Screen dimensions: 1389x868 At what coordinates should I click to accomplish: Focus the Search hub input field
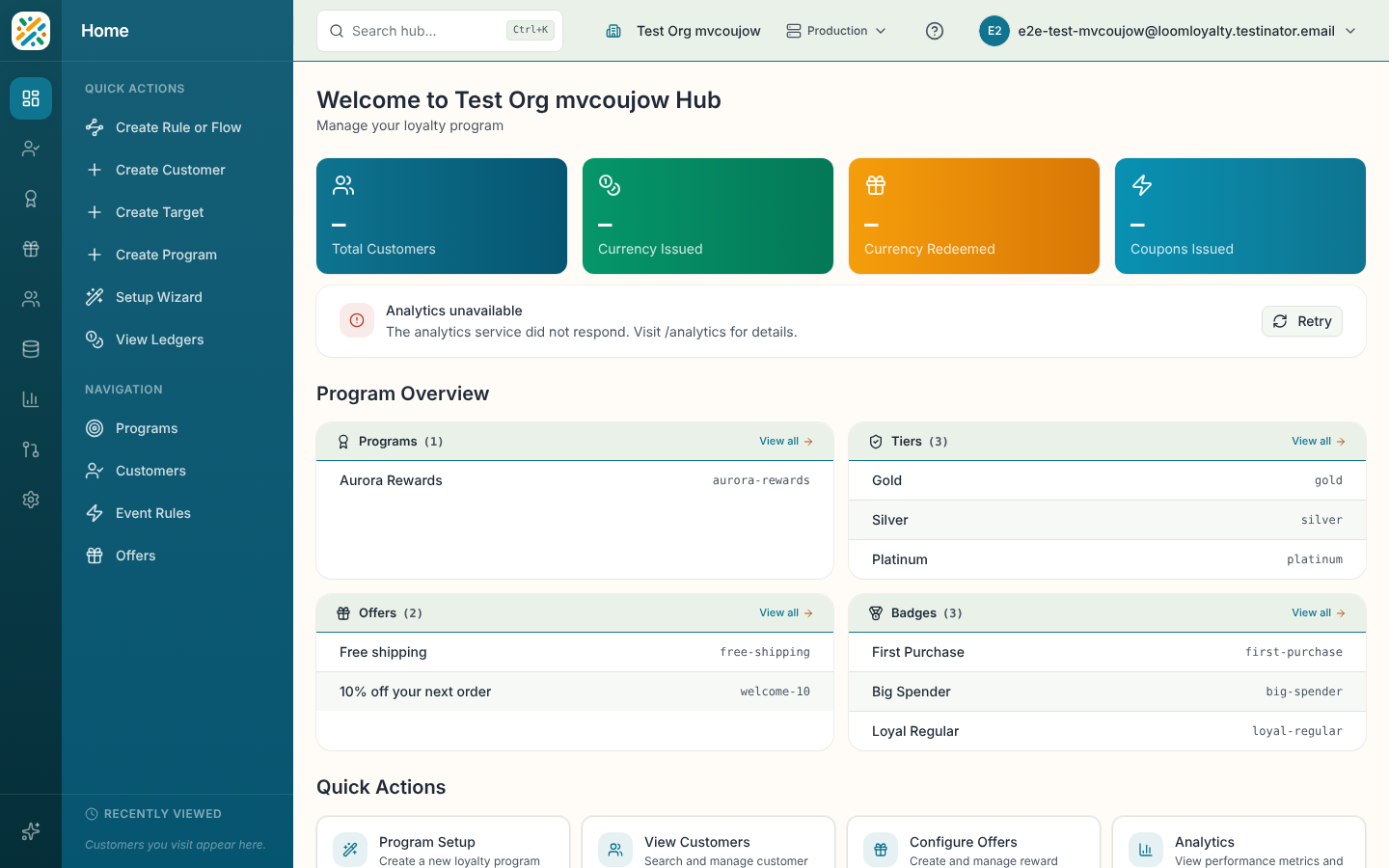pyautogui.click(x=440, y=31)
